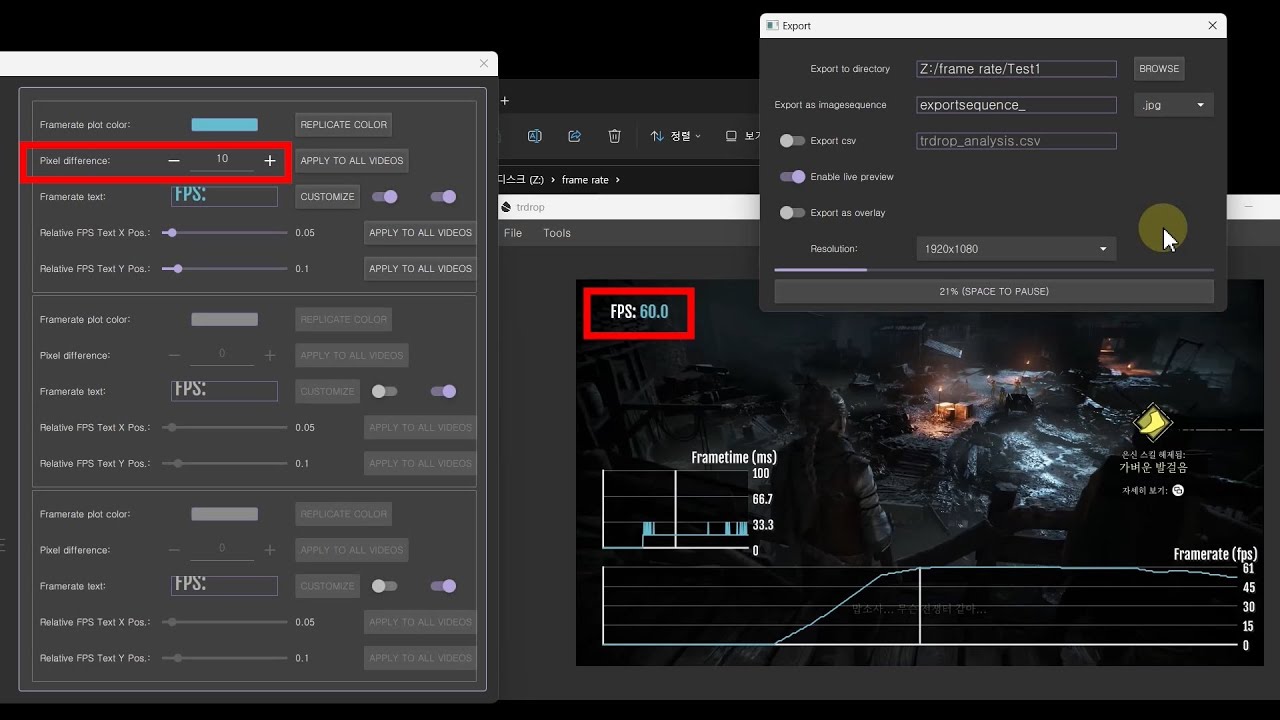This screenshot has height=720, width=1280.
Task: Click the BROWSE button in Export
Action: pyautogui.click(x=1159, y=69)
